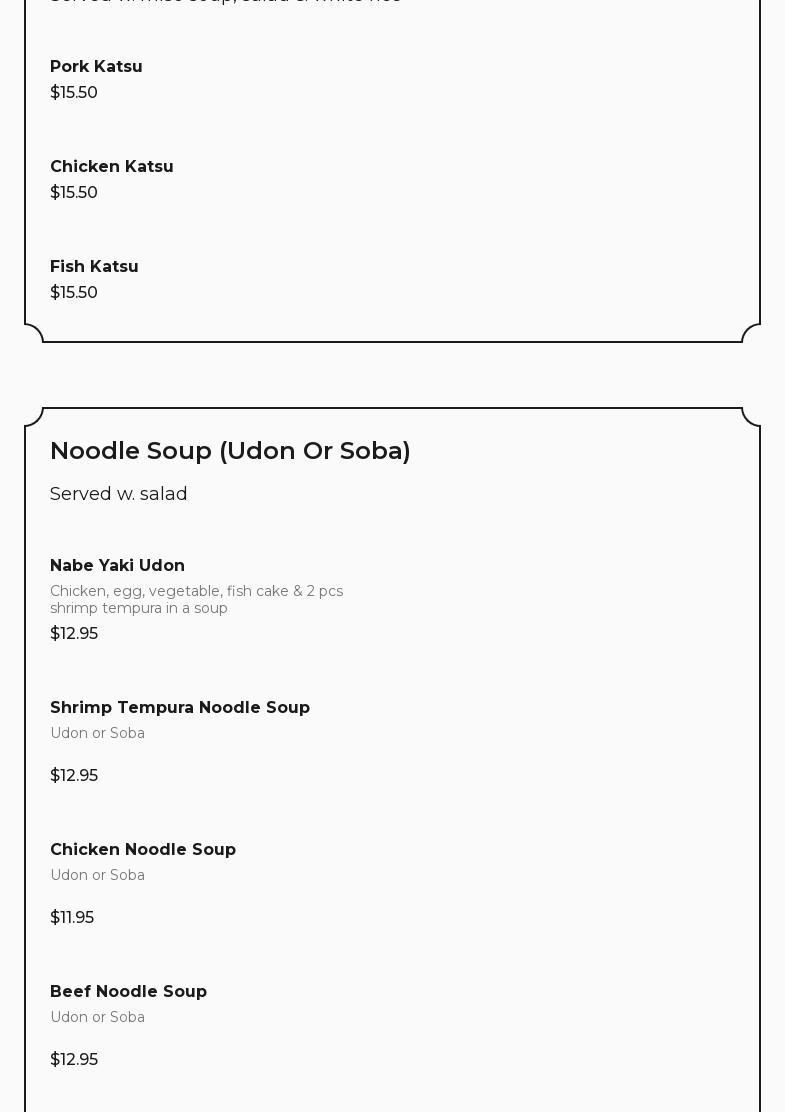Click the Nabe Yaki Udon ingredients description

coord(196,599)
